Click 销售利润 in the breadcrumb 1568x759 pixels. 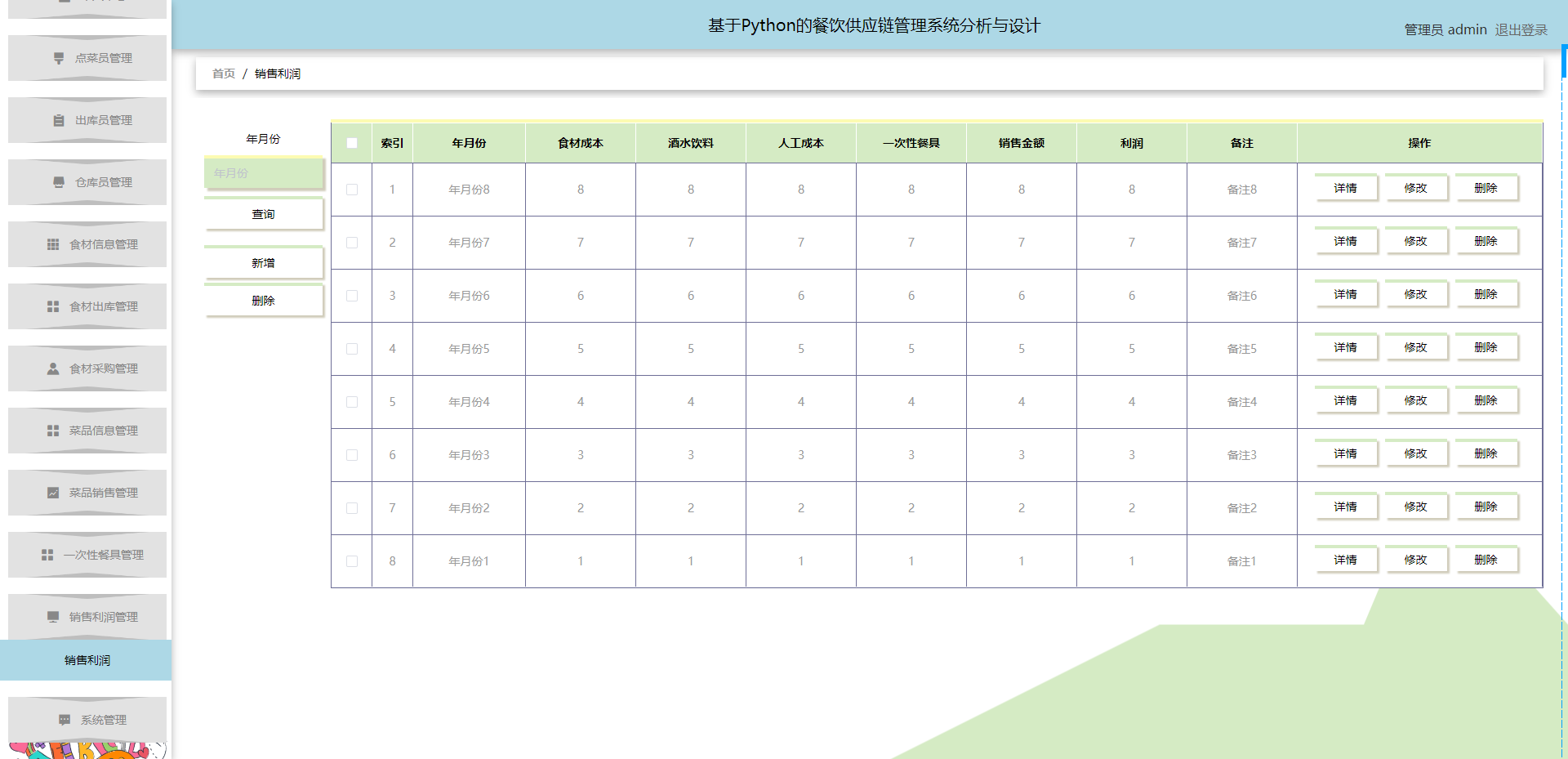click(278, 74)
